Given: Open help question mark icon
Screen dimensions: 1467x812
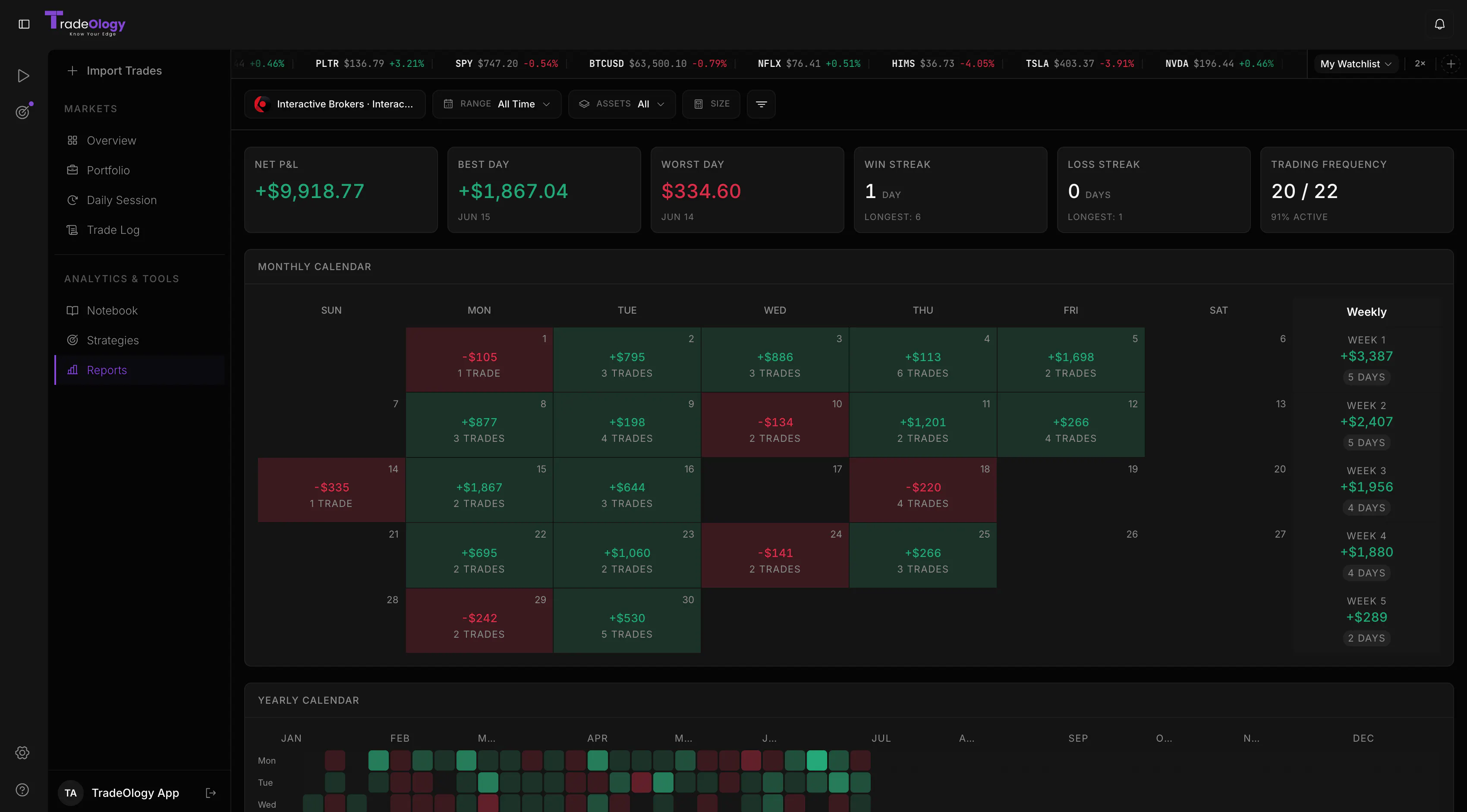Looking at the screenshot, I should (22, 790).
